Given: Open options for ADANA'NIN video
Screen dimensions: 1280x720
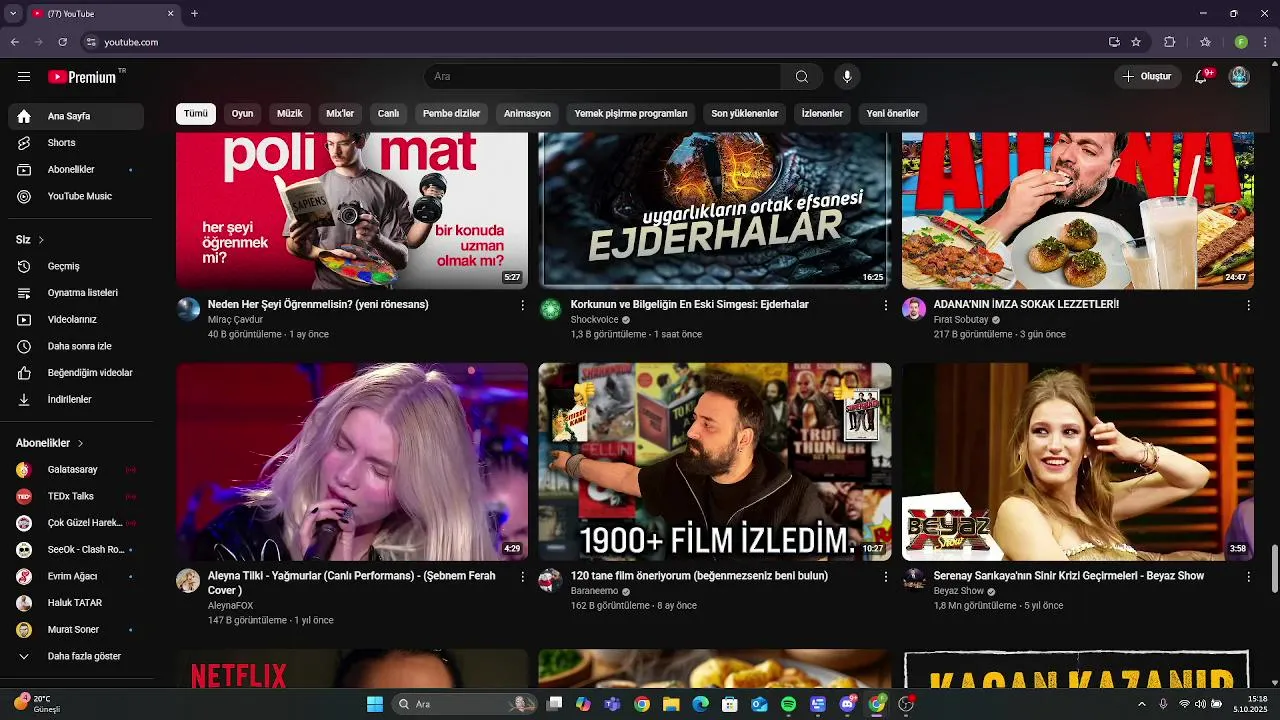Looking at the screenshot, I should click(1248, 305).
